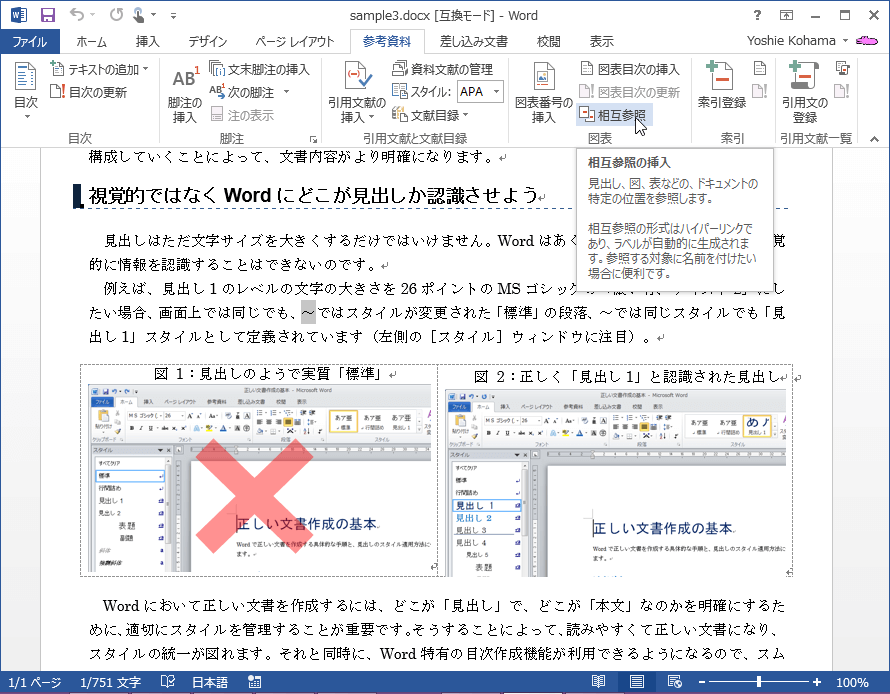The image size is (890, 694).
Task: Open the Customize Quick Access Toolbar arrow
Action: (x=173, y=16)
